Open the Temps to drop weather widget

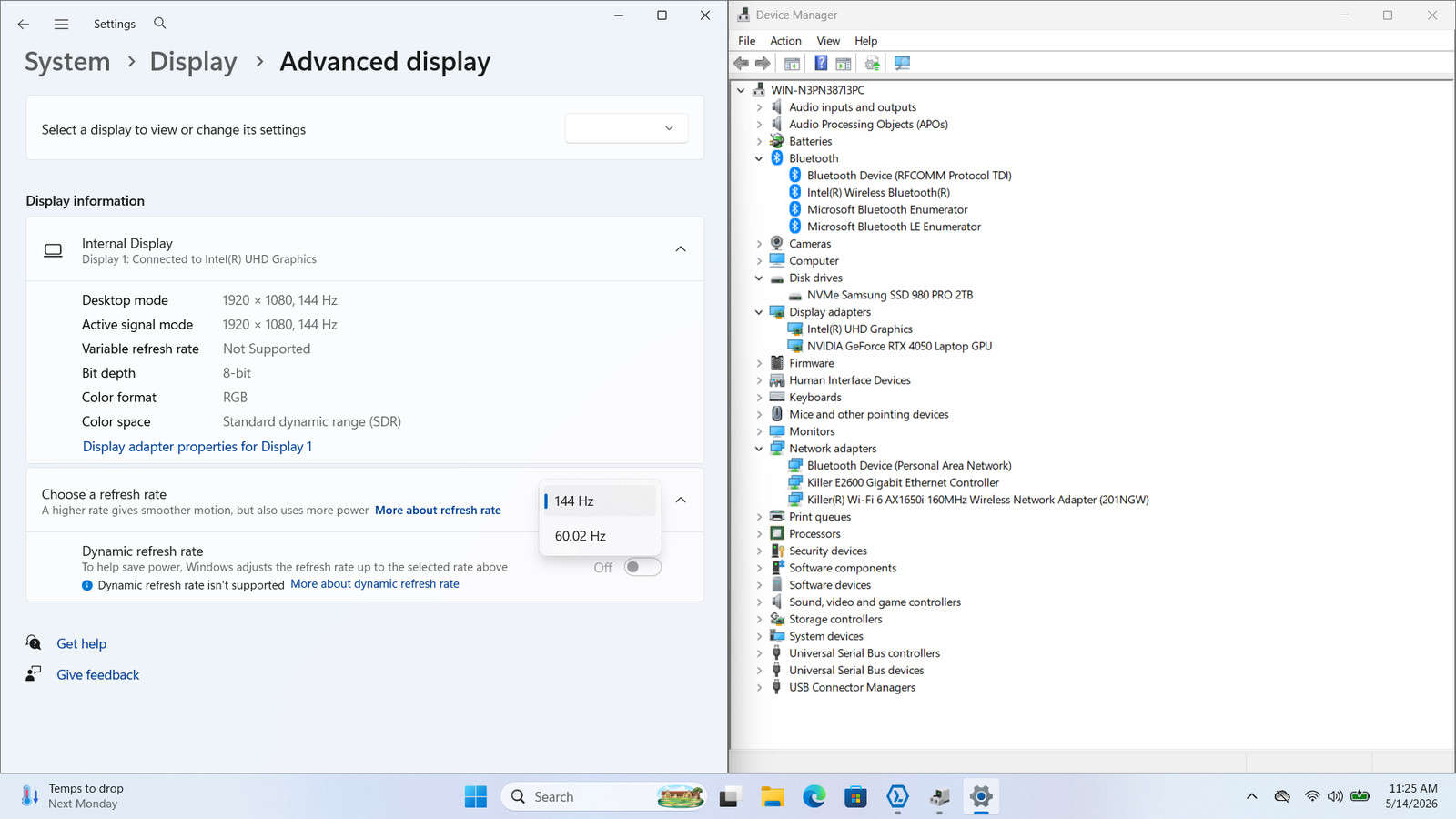[x=73, y=796]
